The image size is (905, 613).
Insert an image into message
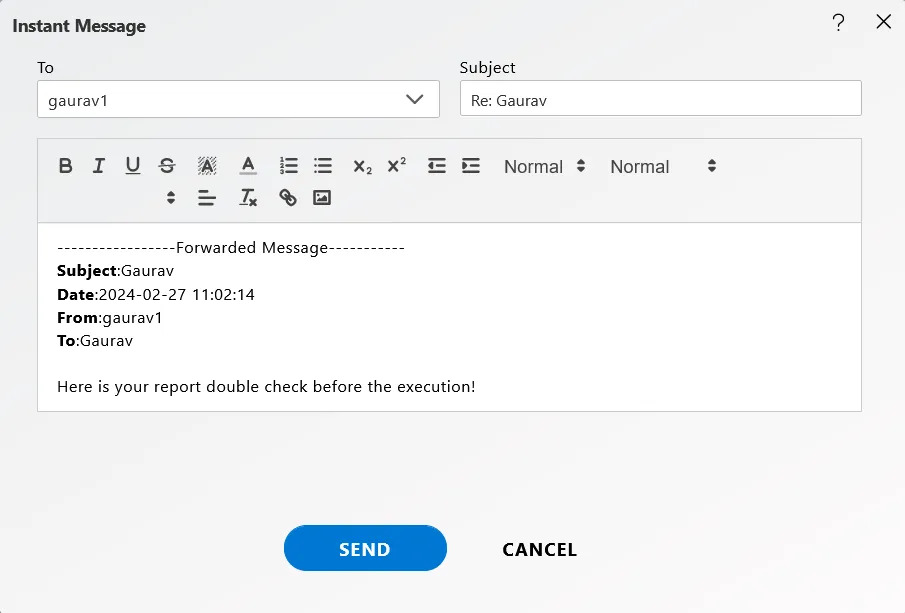(322, 198)
